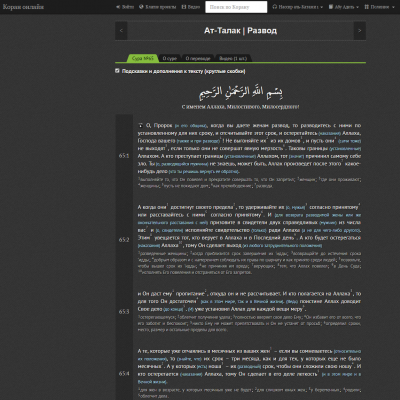400x400 pixels.
Task: Click the small icon at verse 65:1 start
Action: tap(141, 126)
